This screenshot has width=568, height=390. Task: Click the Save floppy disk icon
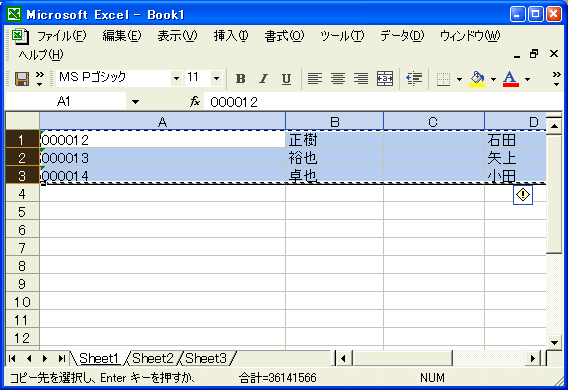(x=22, y=79)
